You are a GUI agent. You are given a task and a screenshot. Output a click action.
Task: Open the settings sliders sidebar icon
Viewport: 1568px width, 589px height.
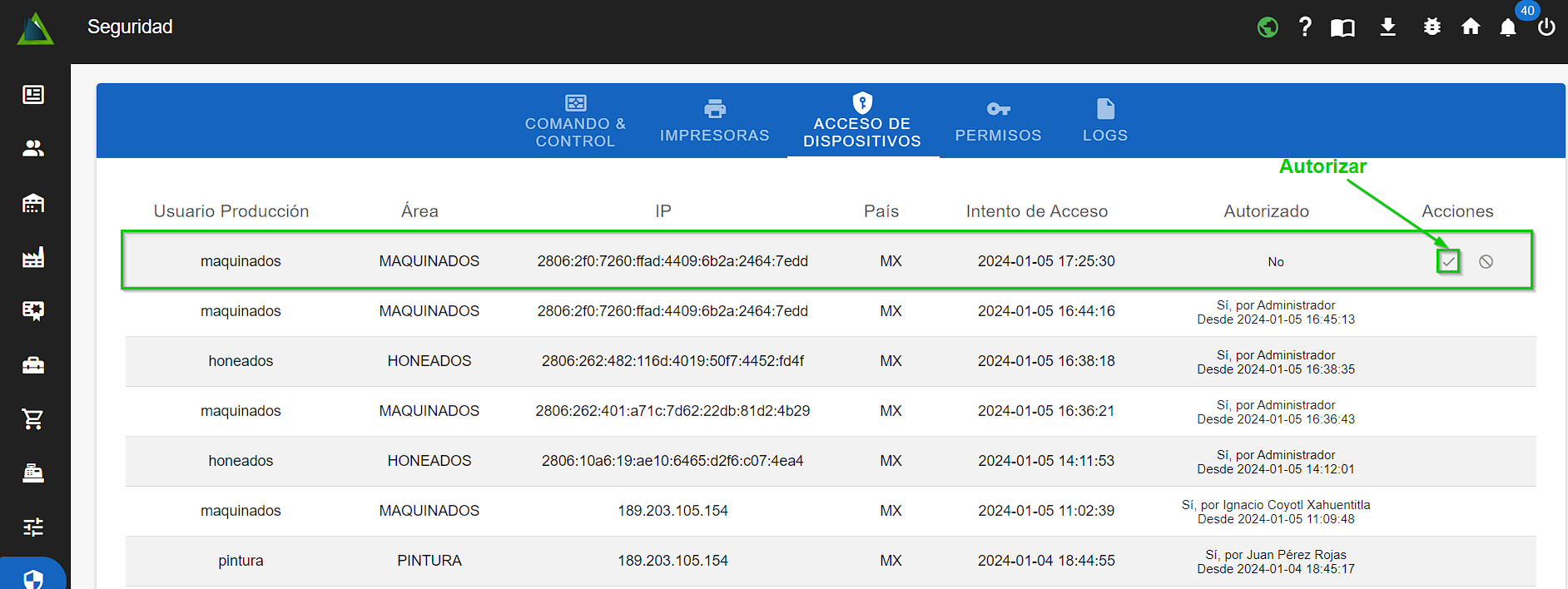pos(33,527)
